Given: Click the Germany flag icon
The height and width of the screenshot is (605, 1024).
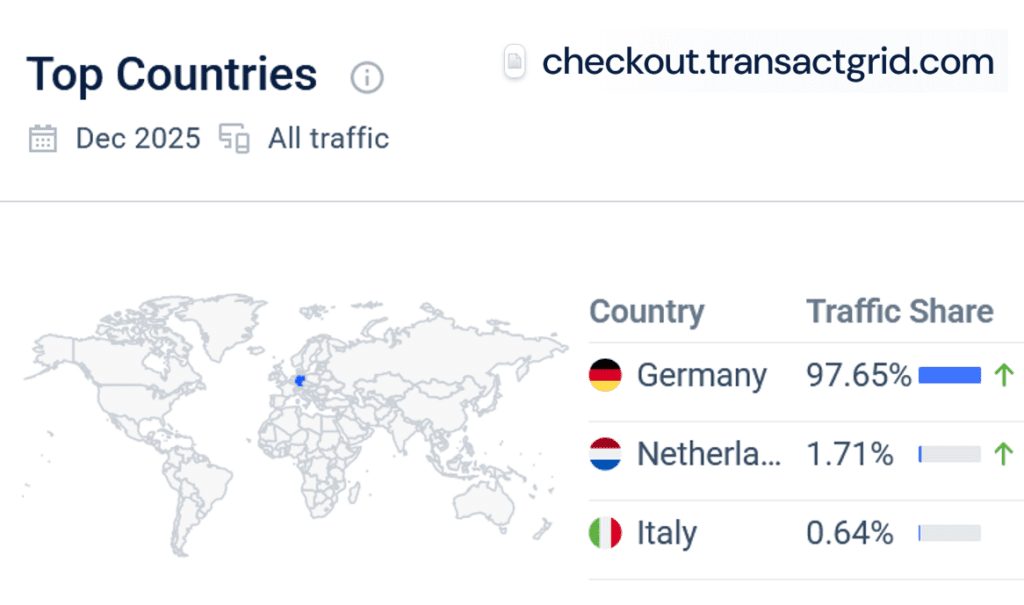Looking at the screenshot, I should click(x=606, y=375).
